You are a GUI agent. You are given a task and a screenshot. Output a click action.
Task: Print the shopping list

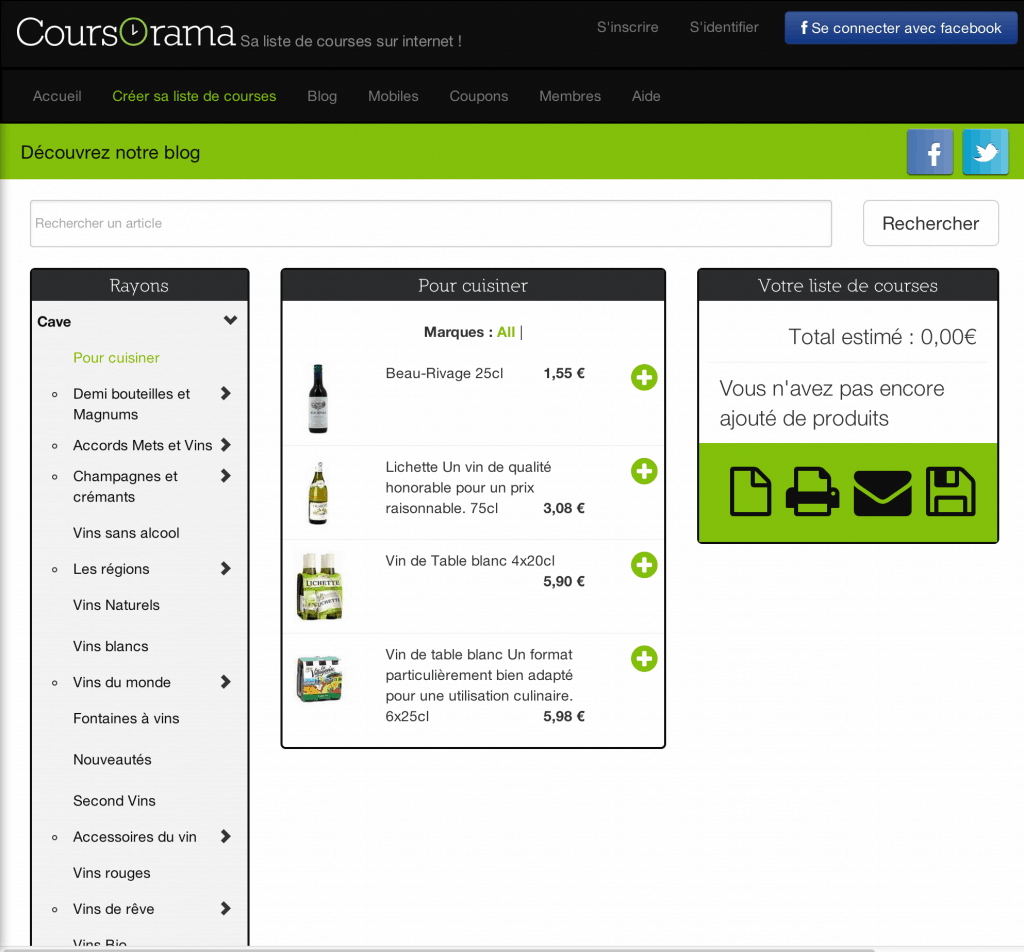tap(812, 492)
